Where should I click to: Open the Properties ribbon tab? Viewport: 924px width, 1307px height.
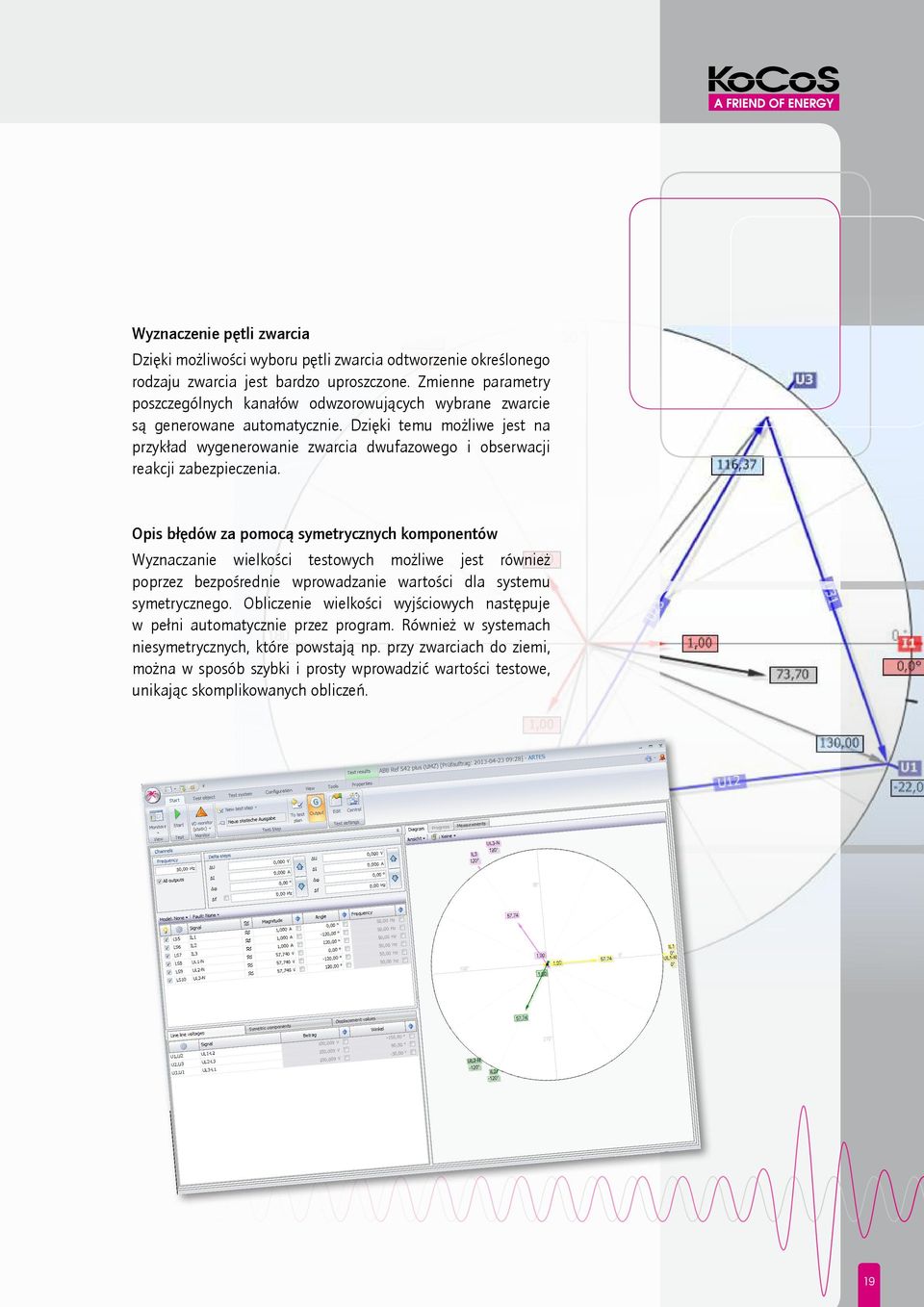click(362, 783)
